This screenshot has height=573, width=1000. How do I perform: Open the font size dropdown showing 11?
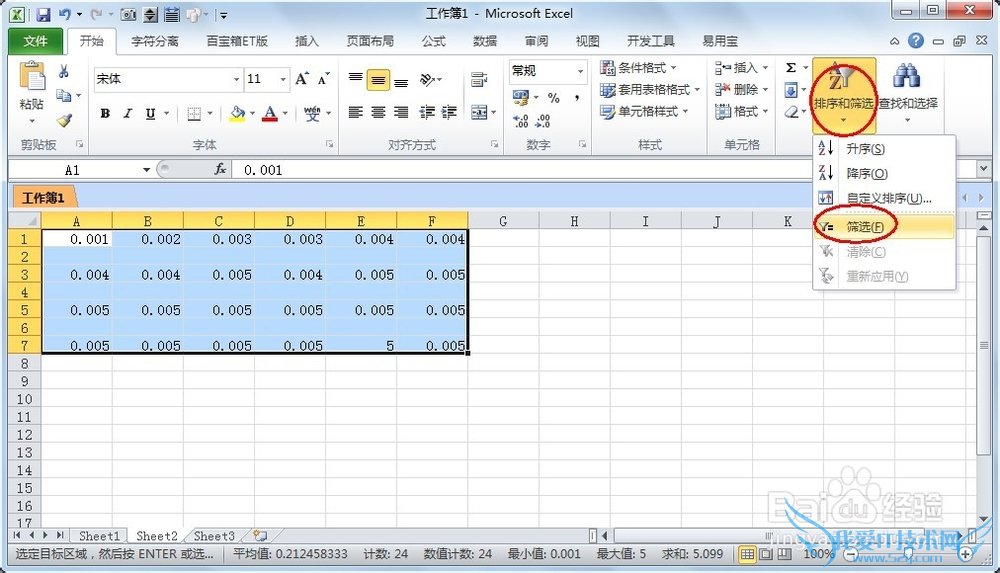[283, 79]
